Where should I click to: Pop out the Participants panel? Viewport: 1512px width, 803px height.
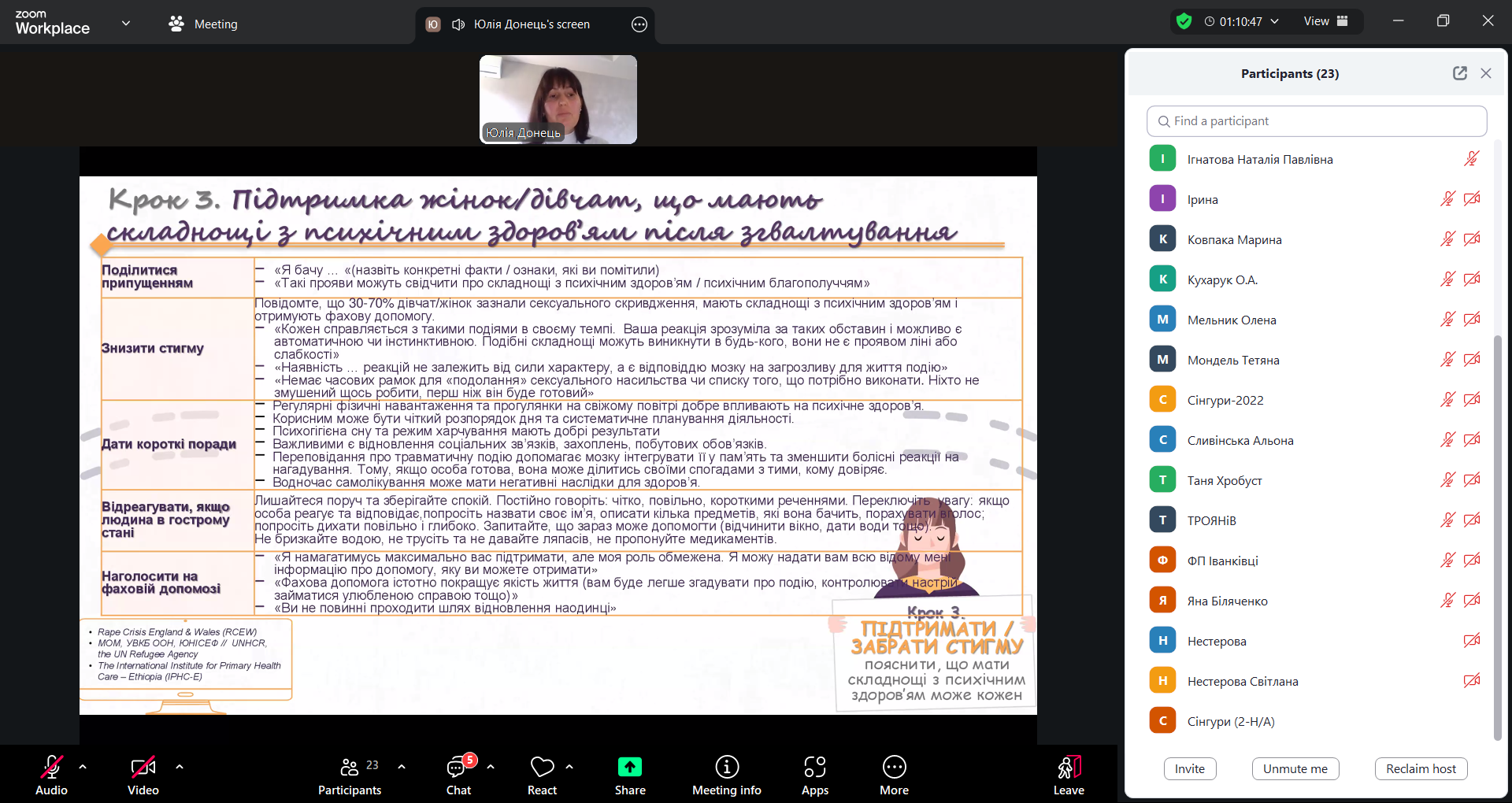point(1459,73)
